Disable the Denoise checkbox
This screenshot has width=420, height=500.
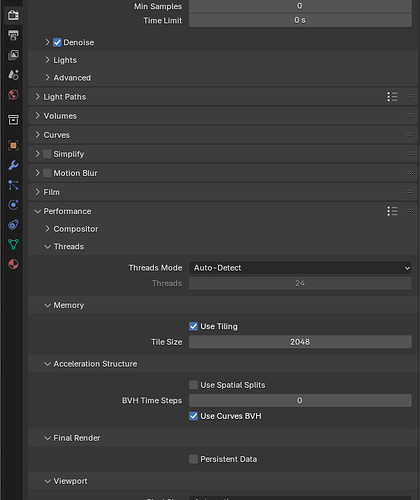(57, 42)
